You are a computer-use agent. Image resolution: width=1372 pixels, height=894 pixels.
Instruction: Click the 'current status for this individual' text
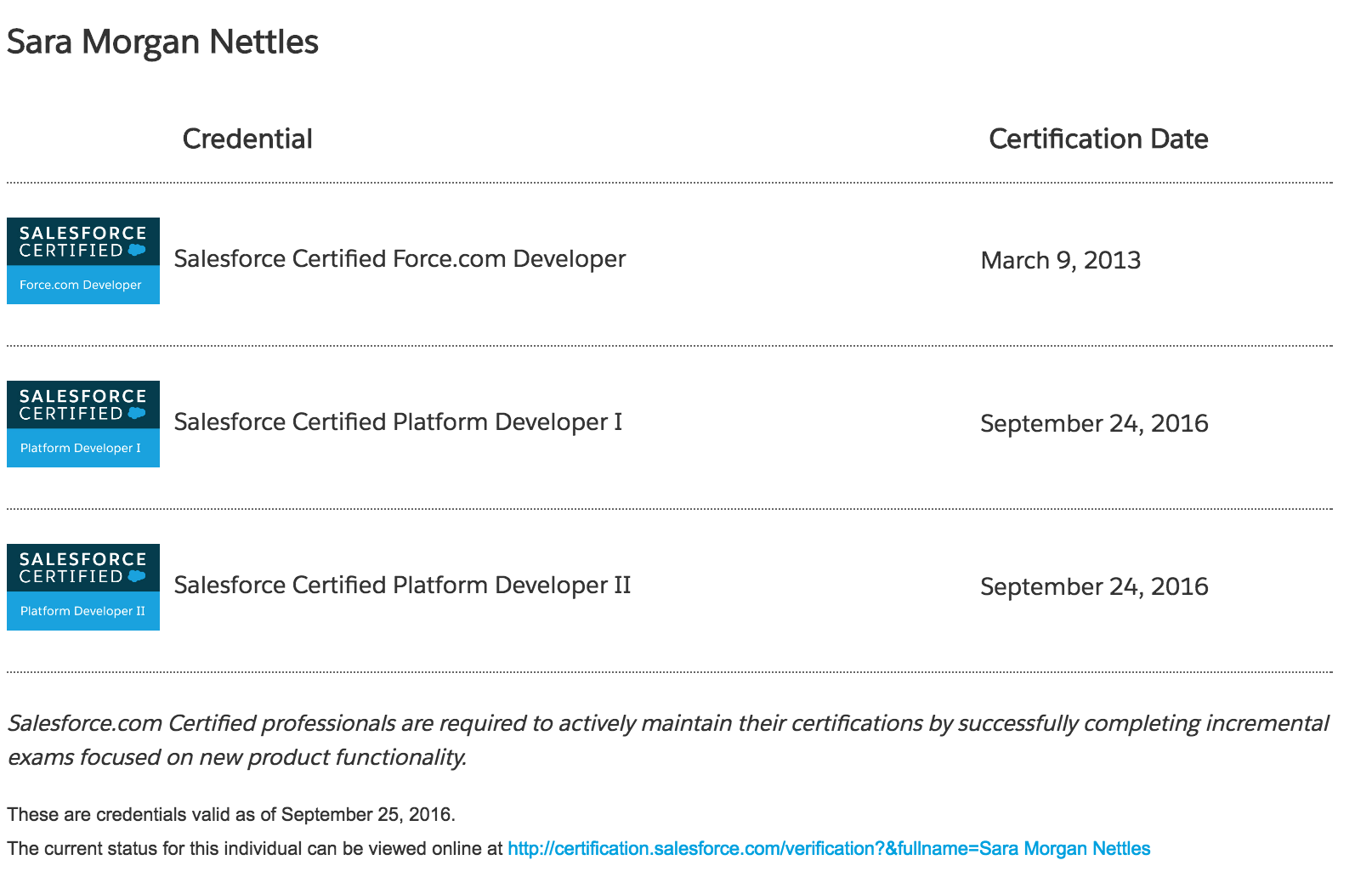pos(255,849)
